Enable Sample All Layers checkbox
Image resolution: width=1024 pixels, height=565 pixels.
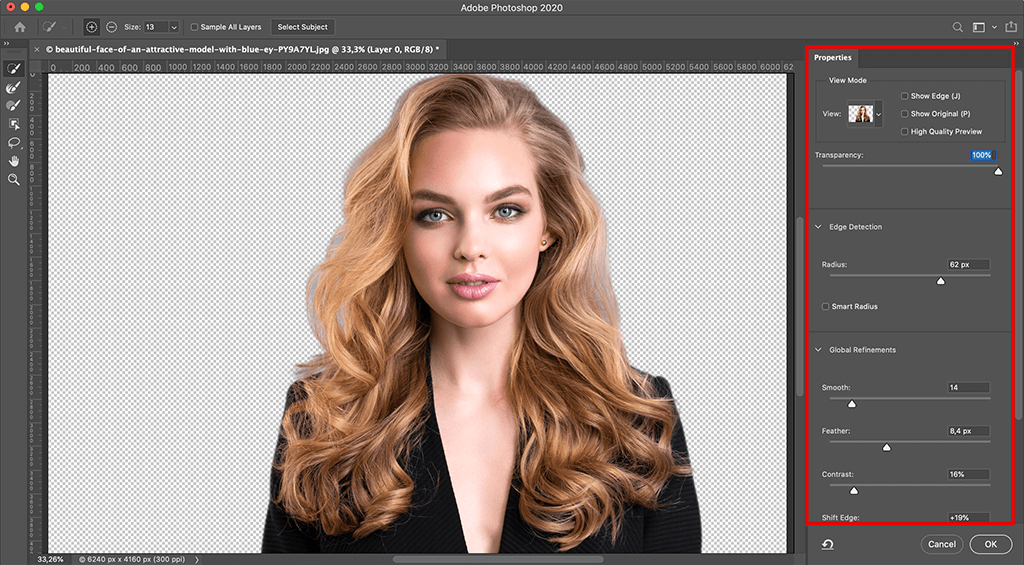194,27
